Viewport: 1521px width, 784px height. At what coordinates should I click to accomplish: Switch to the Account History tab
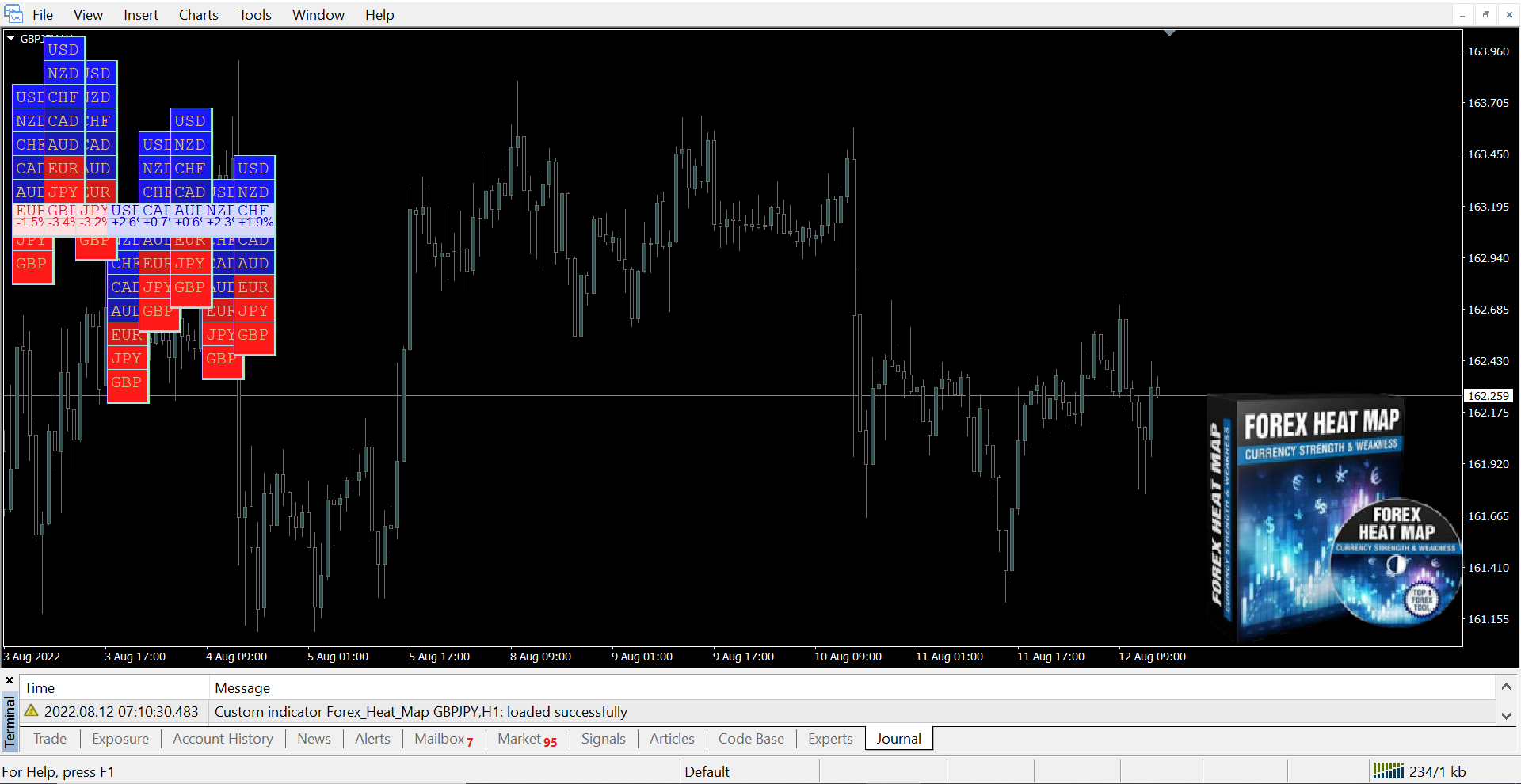coord(223,739)
